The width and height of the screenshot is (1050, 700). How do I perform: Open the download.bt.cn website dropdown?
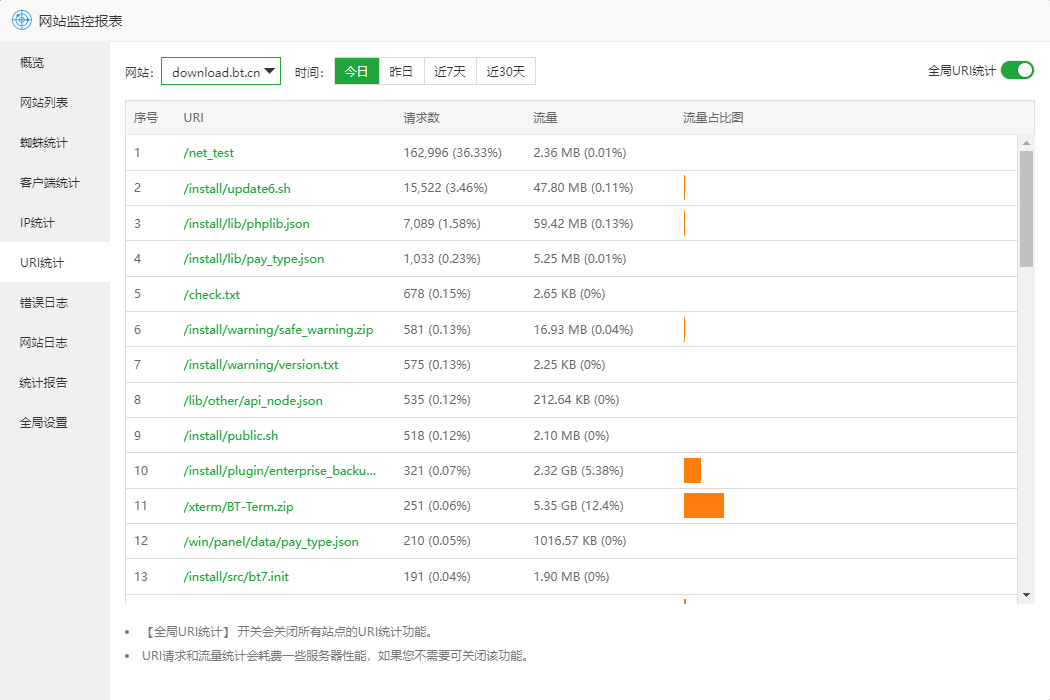pyautogui.click(x=221, y=71)
